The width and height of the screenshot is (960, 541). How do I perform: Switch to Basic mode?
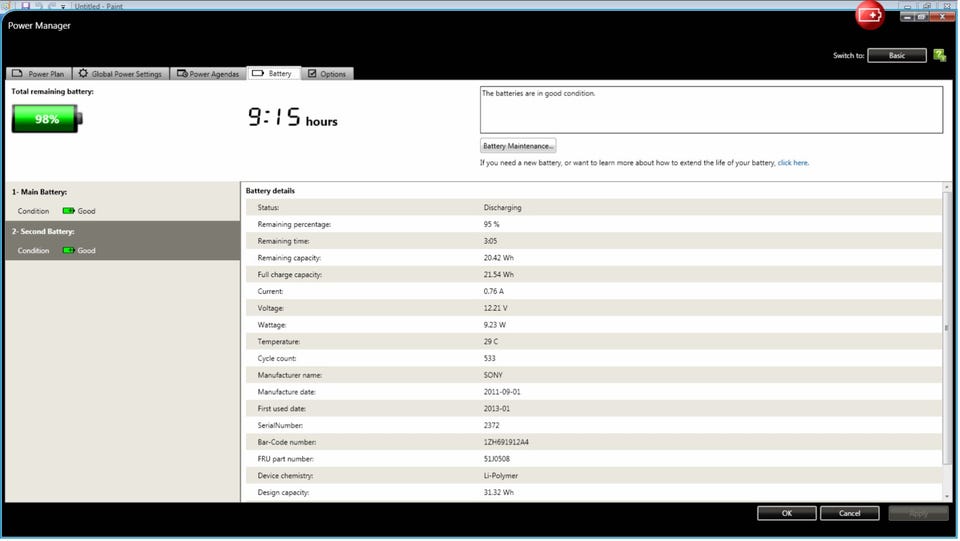tap(896, 56)
